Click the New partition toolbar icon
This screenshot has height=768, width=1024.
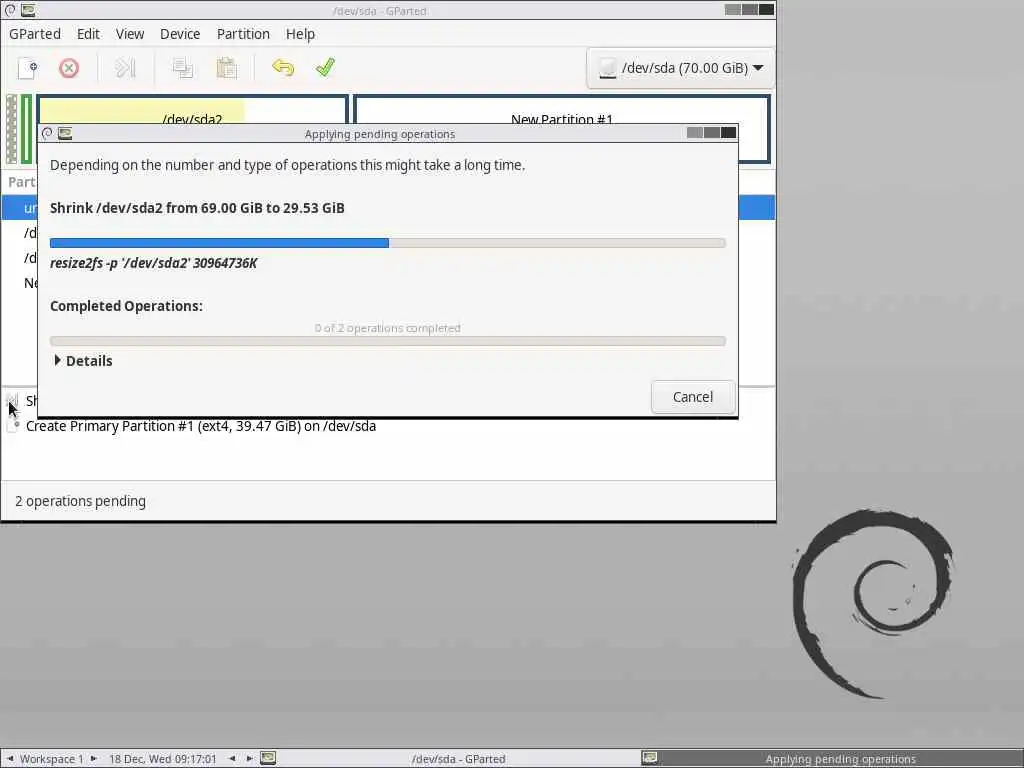(28, 68)
